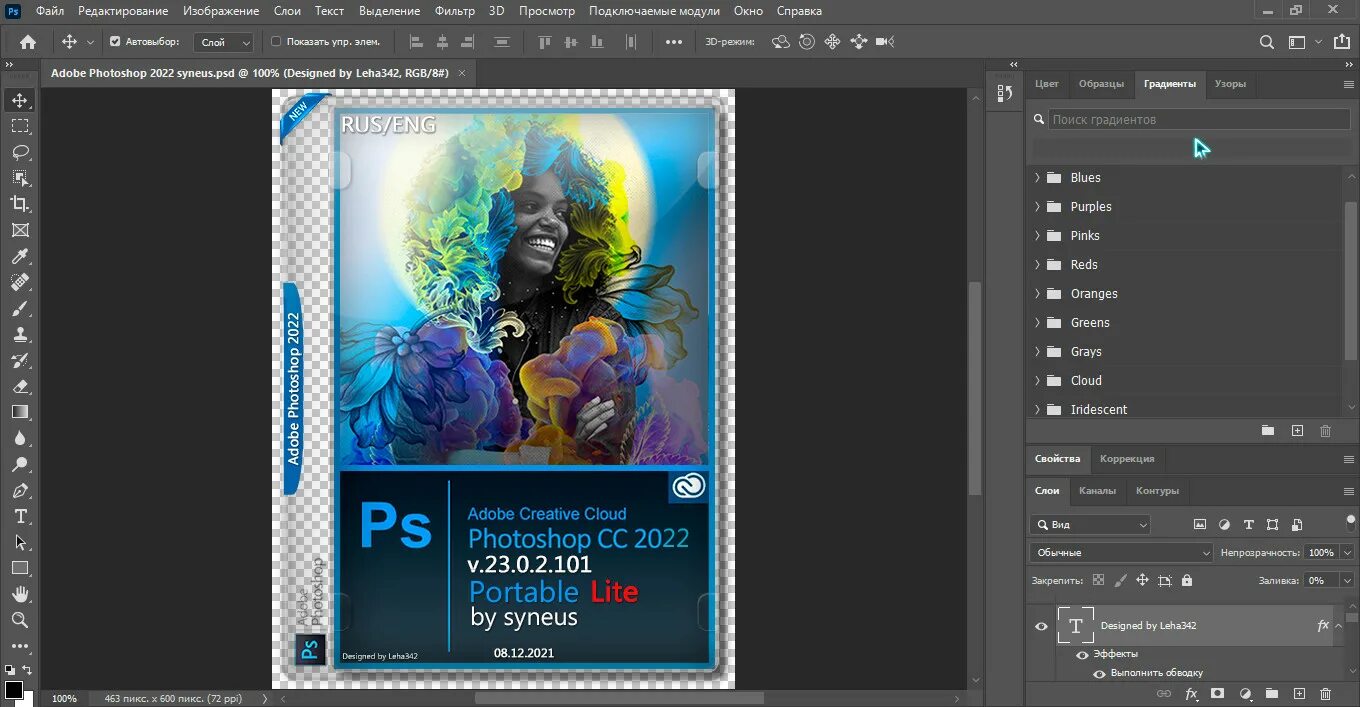Select the Spot Healing Brush tool
This screenshot has height=707, width=1360.
coord(20,283)
